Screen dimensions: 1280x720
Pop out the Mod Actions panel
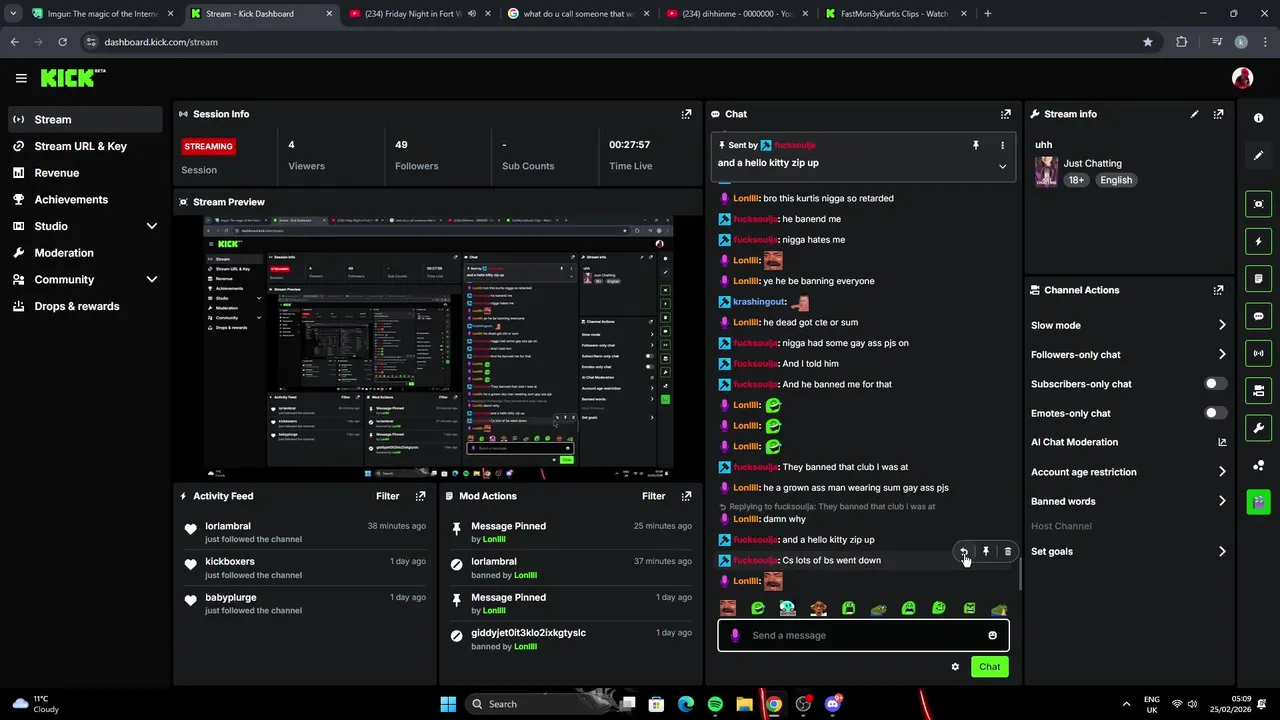tap(686, 496)
